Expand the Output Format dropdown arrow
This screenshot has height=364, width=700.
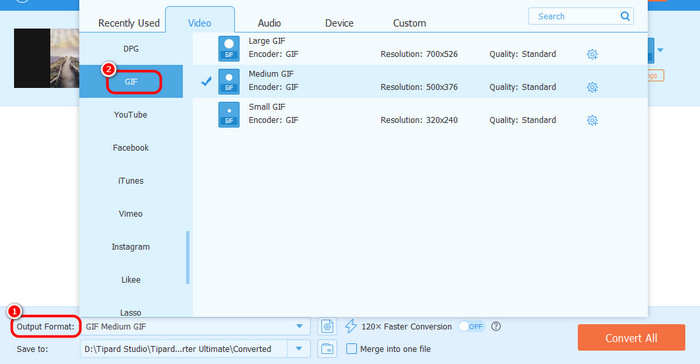click(300, 326)
